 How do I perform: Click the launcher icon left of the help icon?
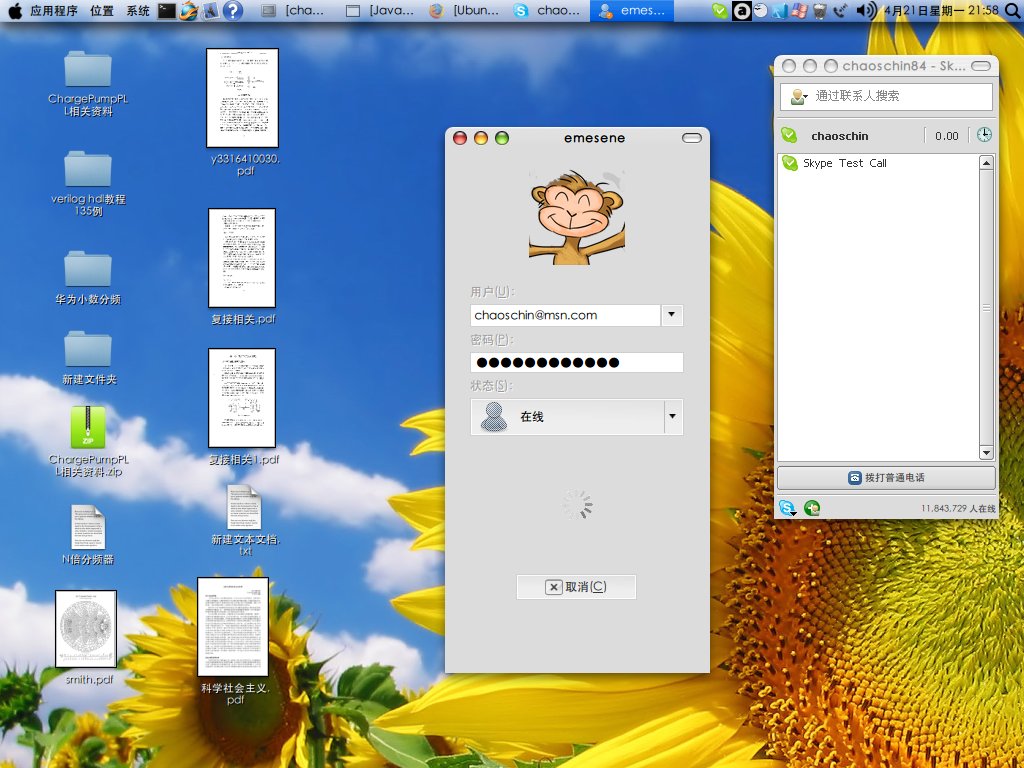click(210, 10)
